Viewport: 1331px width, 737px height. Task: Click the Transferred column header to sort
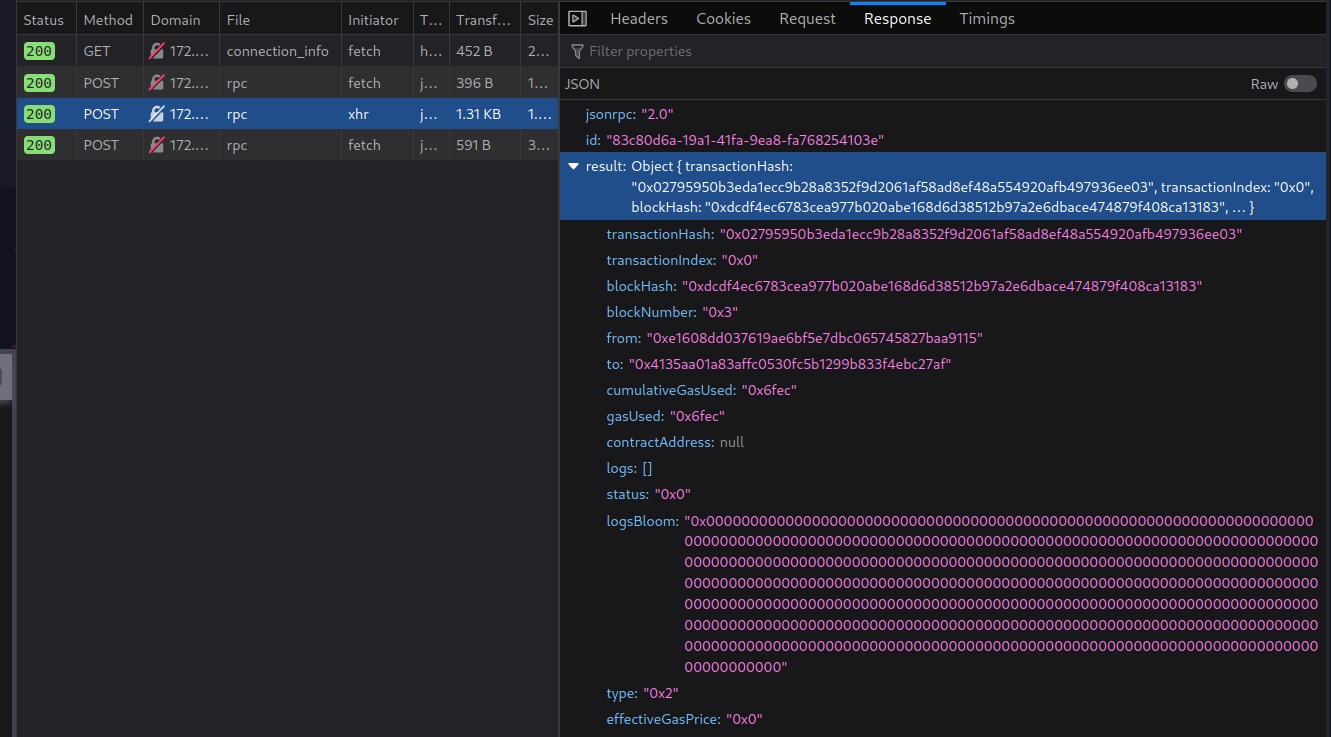(x=484, y=18)
